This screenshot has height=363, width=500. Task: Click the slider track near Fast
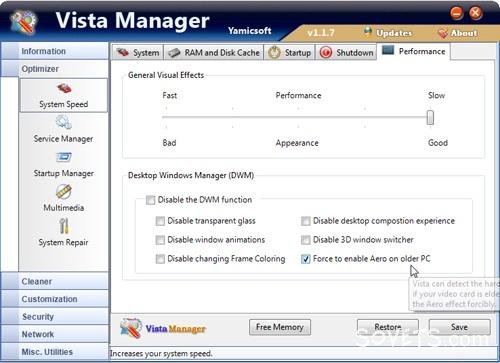point(166,117)
